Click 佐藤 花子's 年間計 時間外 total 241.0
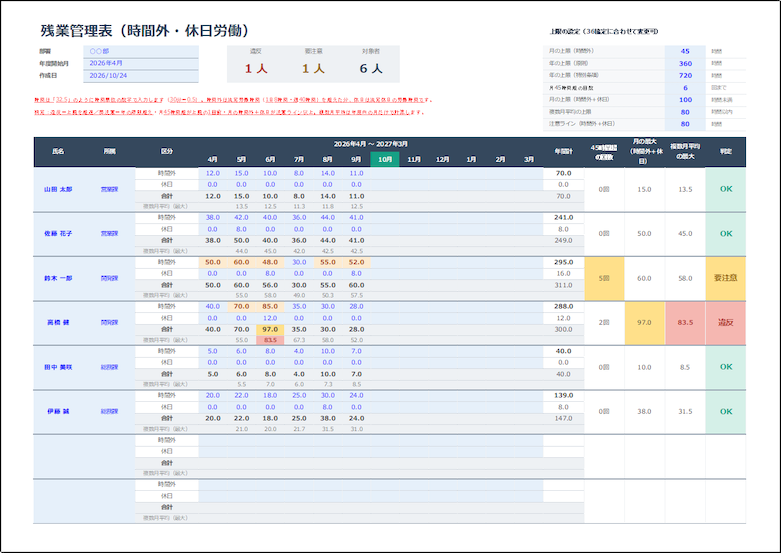Viewport: 781px width, 553px height. pos(563,218)
